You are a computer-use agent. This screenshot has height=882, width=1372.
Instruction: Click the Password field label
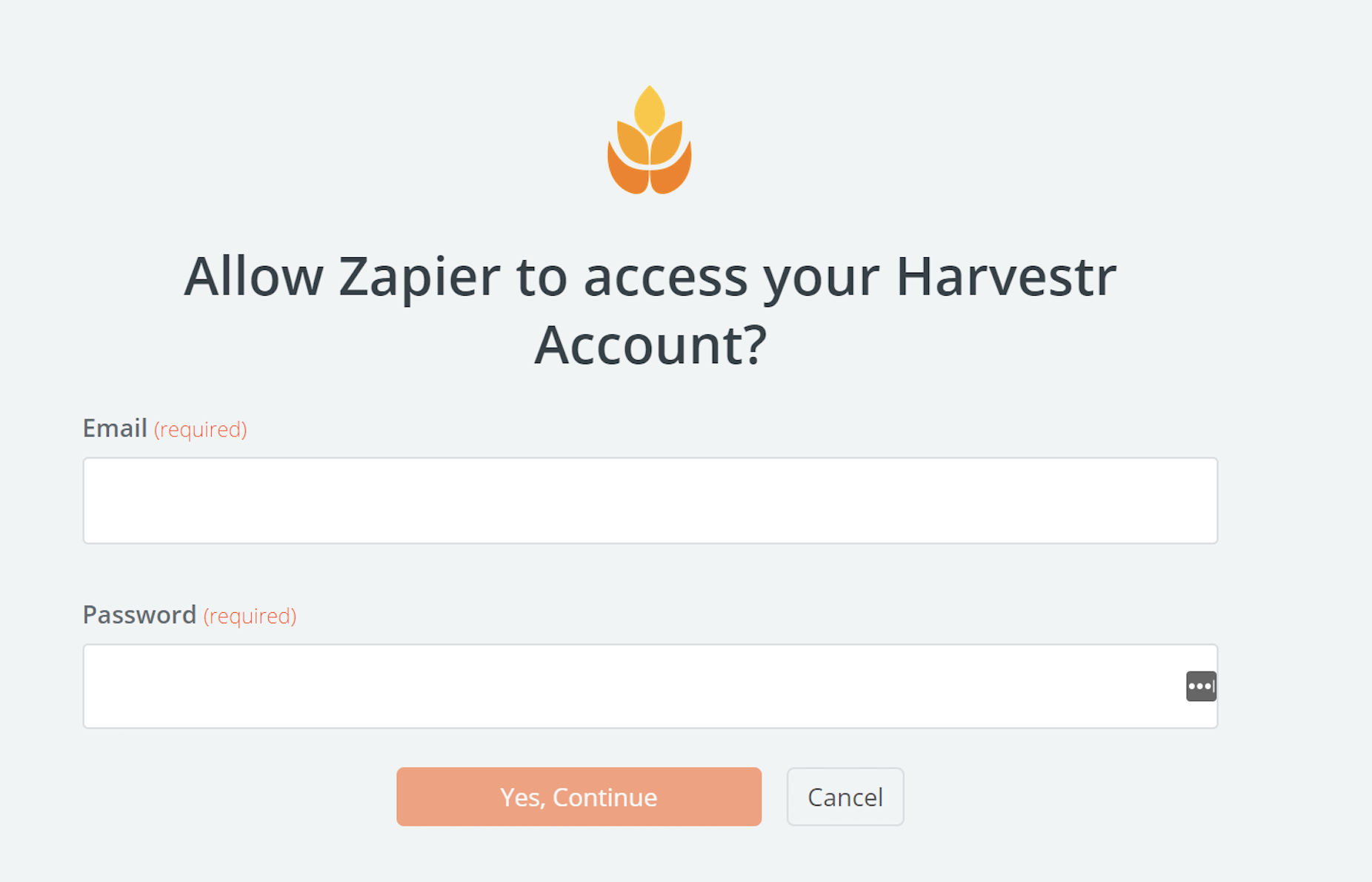139,615
